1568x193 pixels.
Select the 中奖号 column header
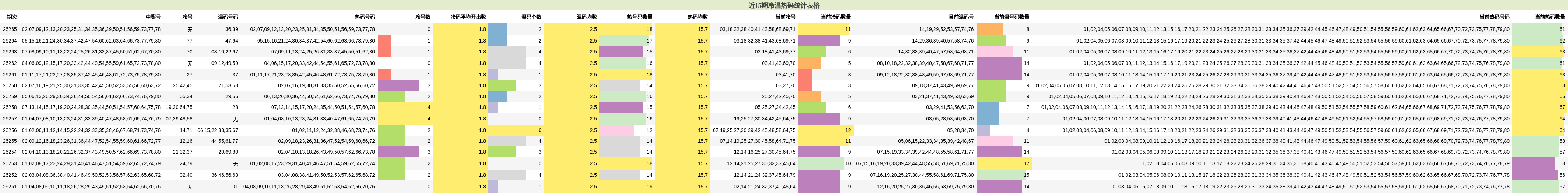pyautogui.click(x=153, y=17)
